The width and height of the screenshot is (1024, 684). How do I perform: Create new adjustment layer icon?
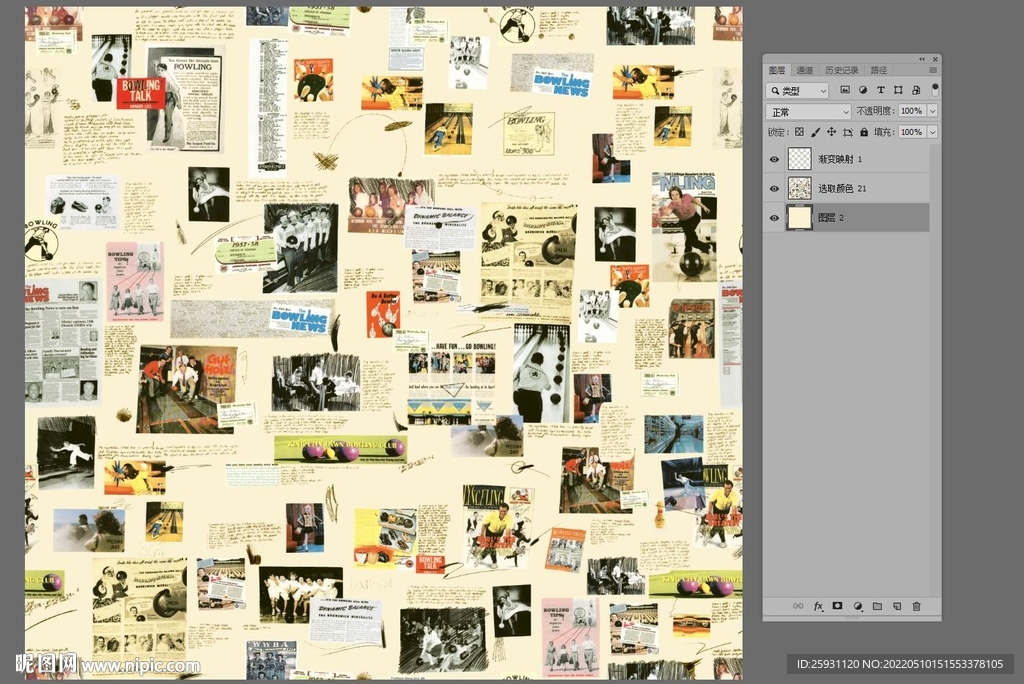(x=857, y=606)
